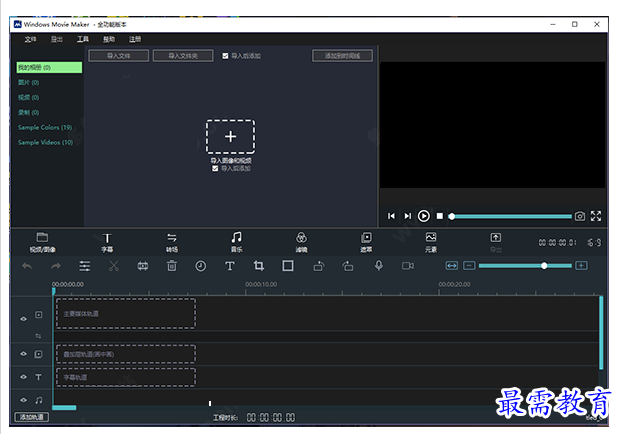Open the Subtitle (T) tab
The image size is (620, 434).
point(107,242)
